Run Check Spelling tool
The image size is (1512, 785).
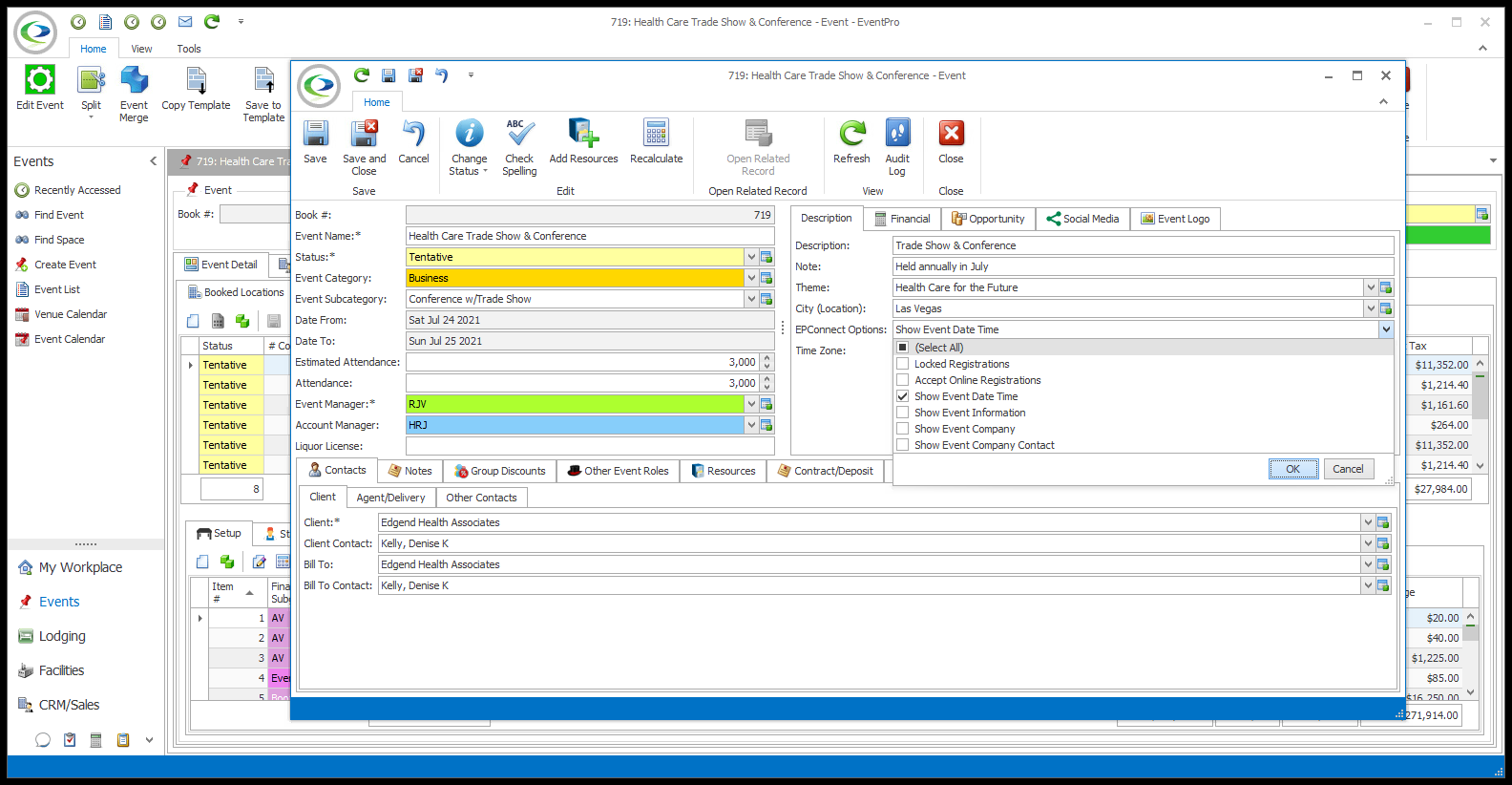click(x=519, y=148)
